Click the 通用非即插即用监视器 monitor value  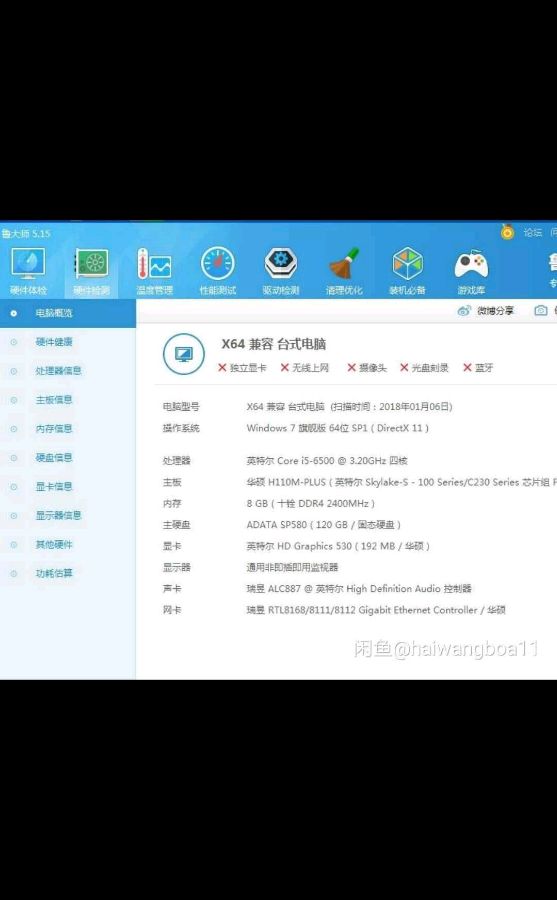292,568
